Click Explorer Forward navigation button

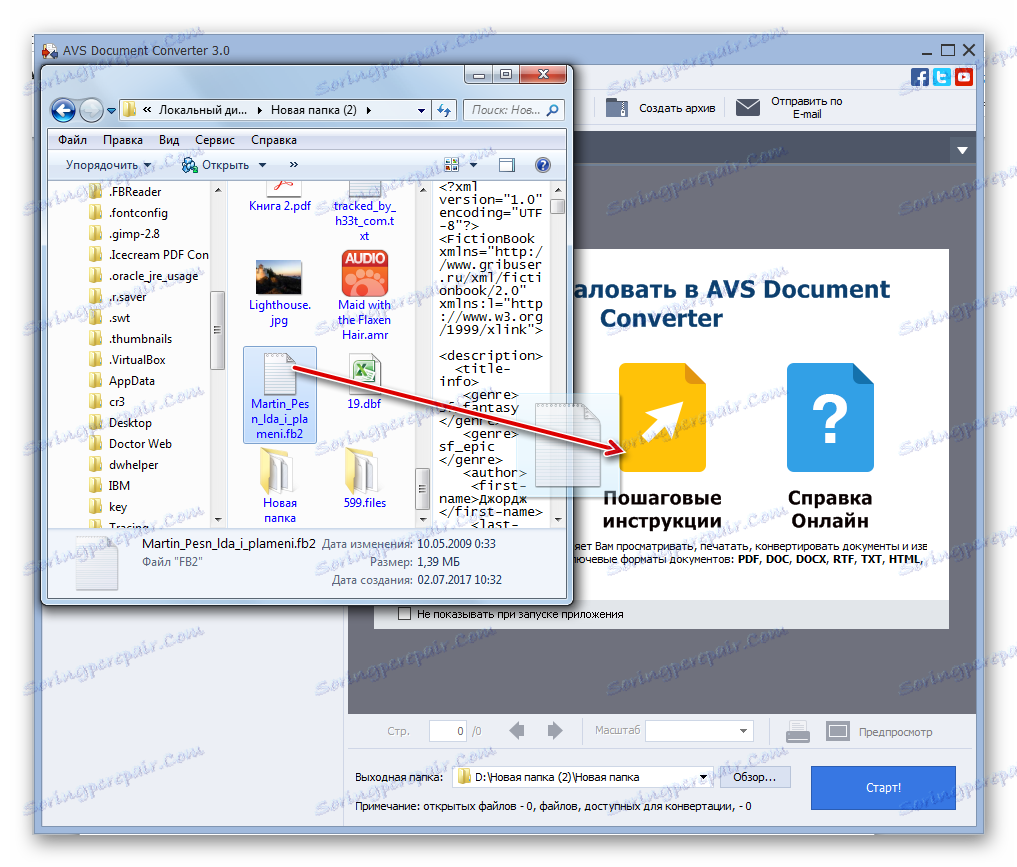coord(91,110)
